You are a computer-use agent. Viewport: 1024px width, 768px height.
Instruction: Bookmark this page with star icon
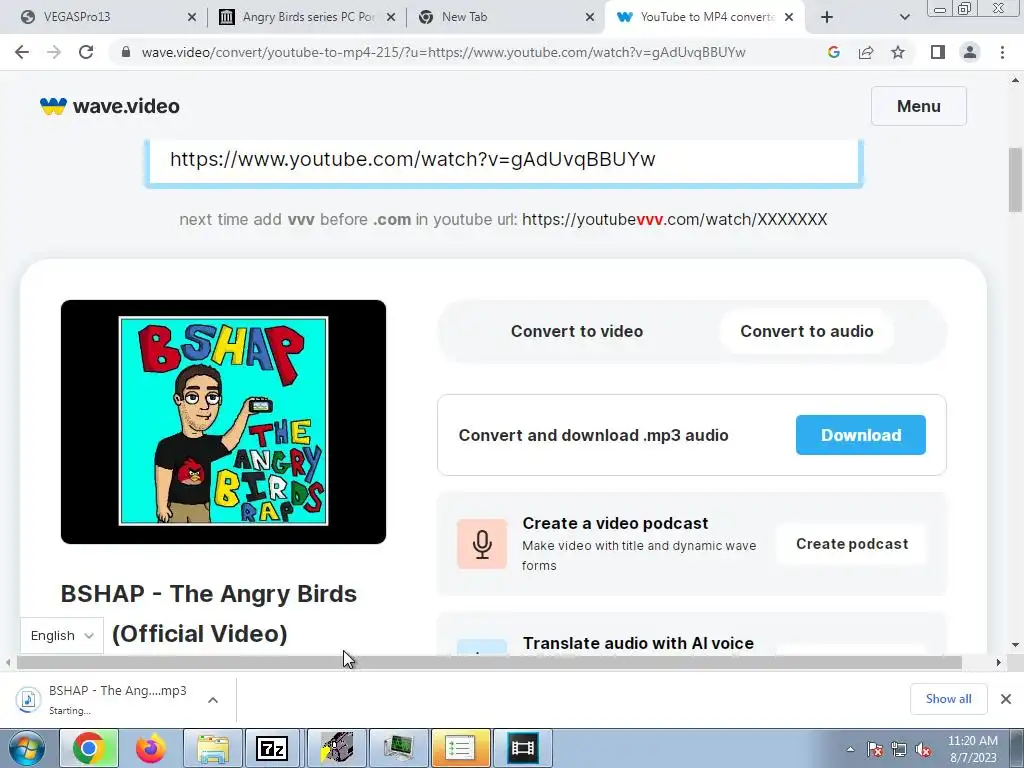tap(898, 52)
